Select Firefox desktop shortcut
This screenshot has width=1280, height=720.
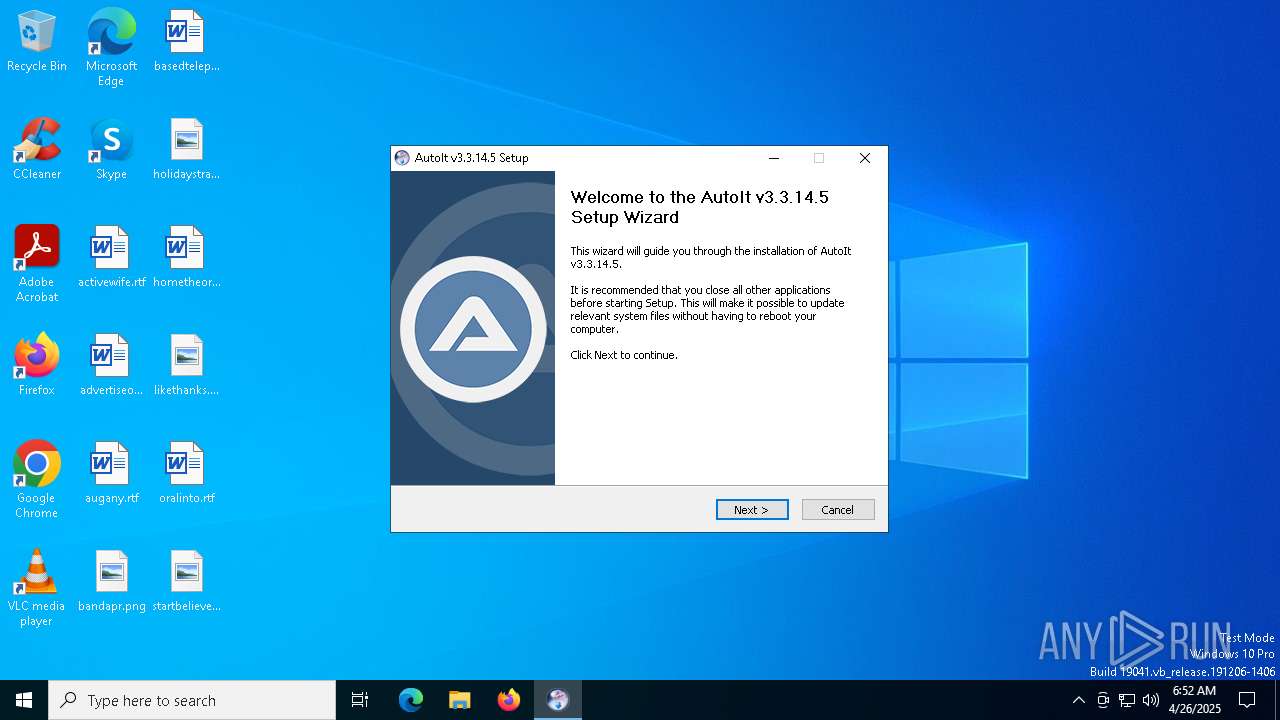(37, 365)
